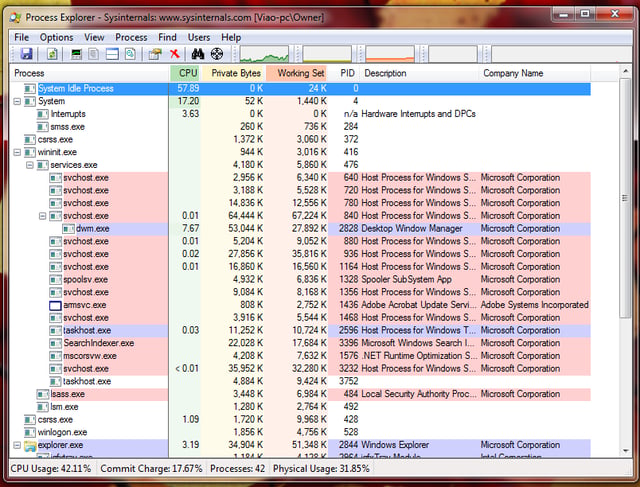Click the crosshair Find Window's Process icon
This screenshot has height=487, width=640.
[x=217, y=54]
